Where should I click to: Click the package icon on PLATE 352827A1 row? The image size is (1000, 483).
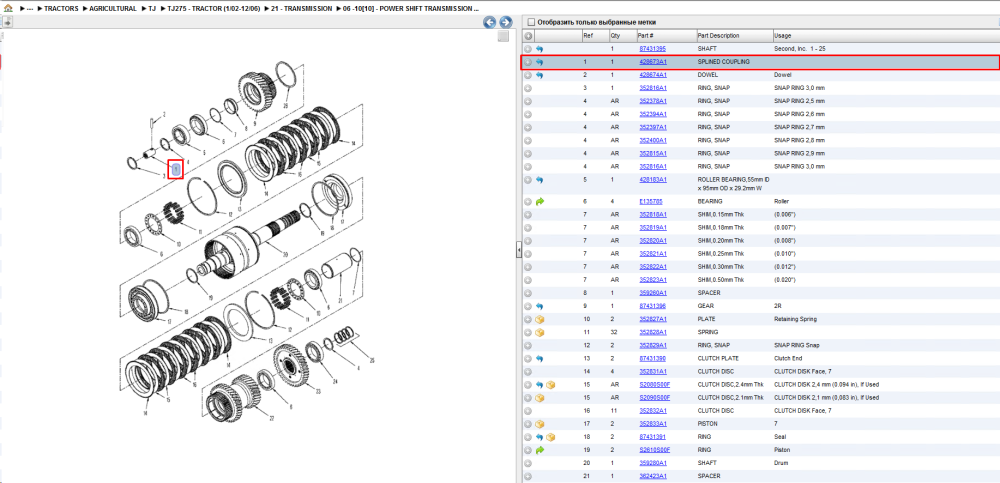[539, 319]
